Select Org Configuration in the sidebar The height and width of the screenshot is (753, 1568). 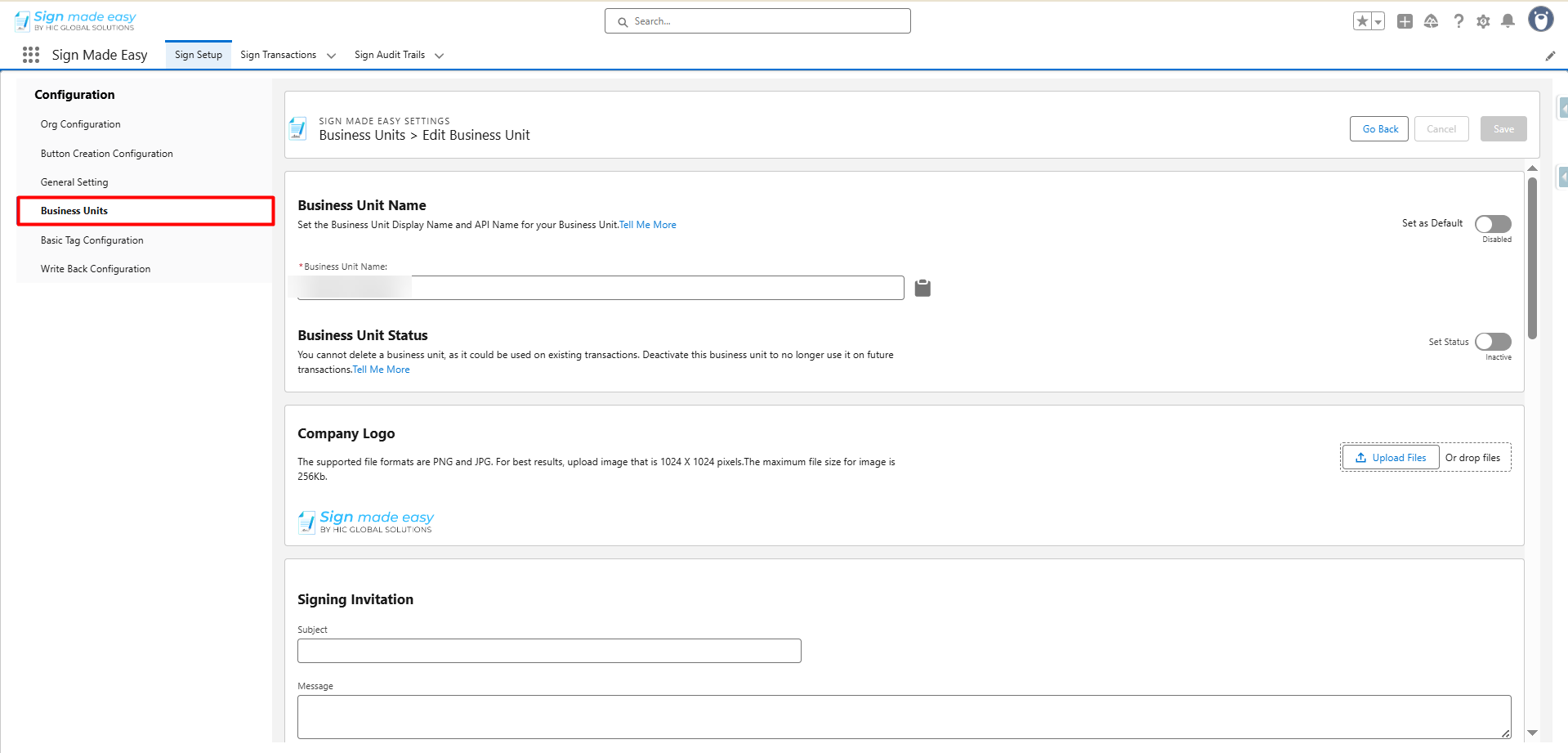pyautogui.click(x=81, y=124)
